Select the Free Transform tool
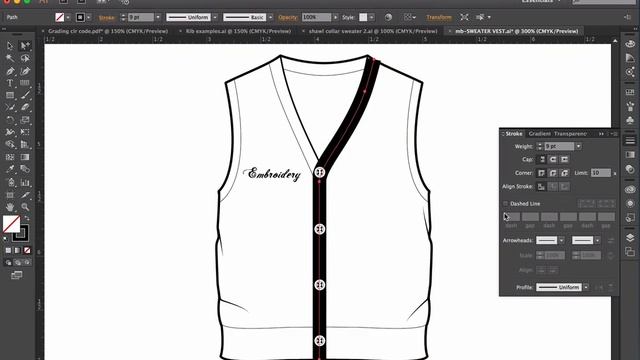 click(x=25, y=132)
